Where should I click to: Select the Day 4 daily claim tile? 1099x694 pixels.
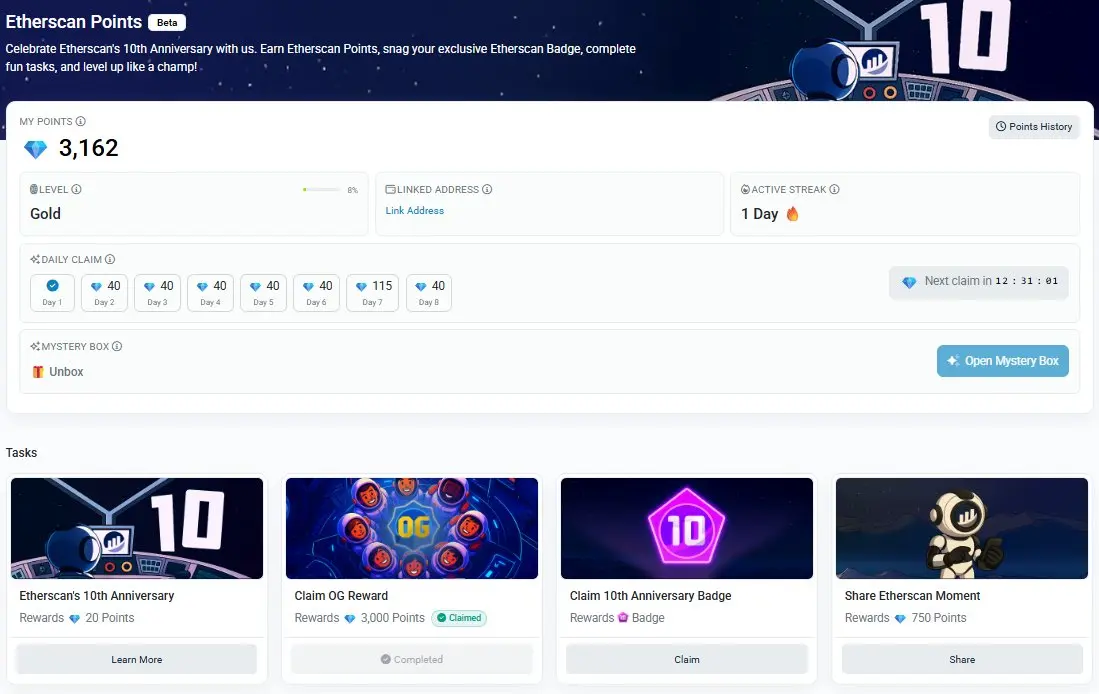210,292
